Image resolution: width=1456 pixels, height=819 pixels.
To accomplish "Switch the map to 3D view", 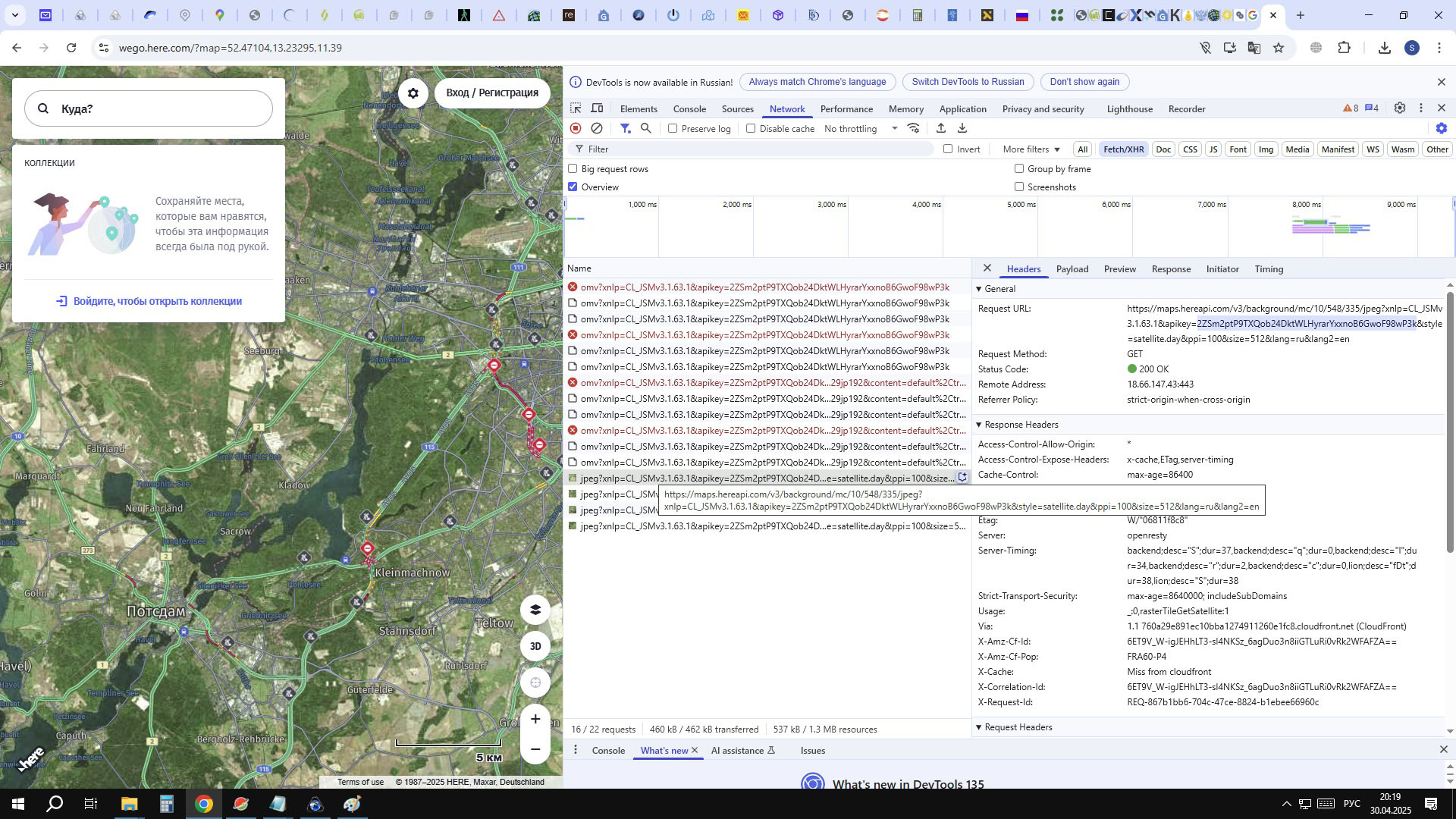I will pyautogui.click(x=535, y=646).
